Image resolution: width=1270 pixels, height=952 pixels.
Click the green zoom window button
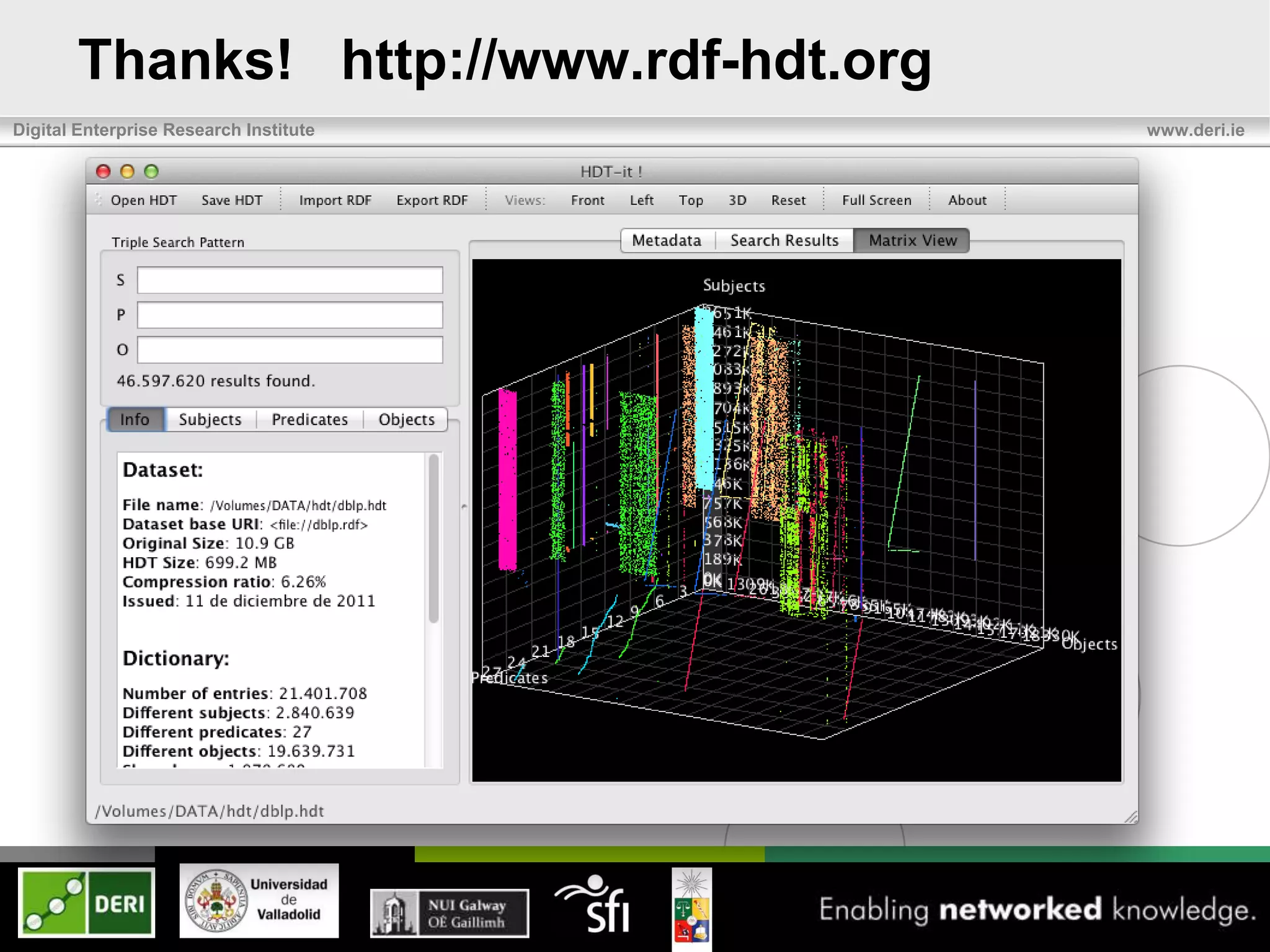coord(151,172)
